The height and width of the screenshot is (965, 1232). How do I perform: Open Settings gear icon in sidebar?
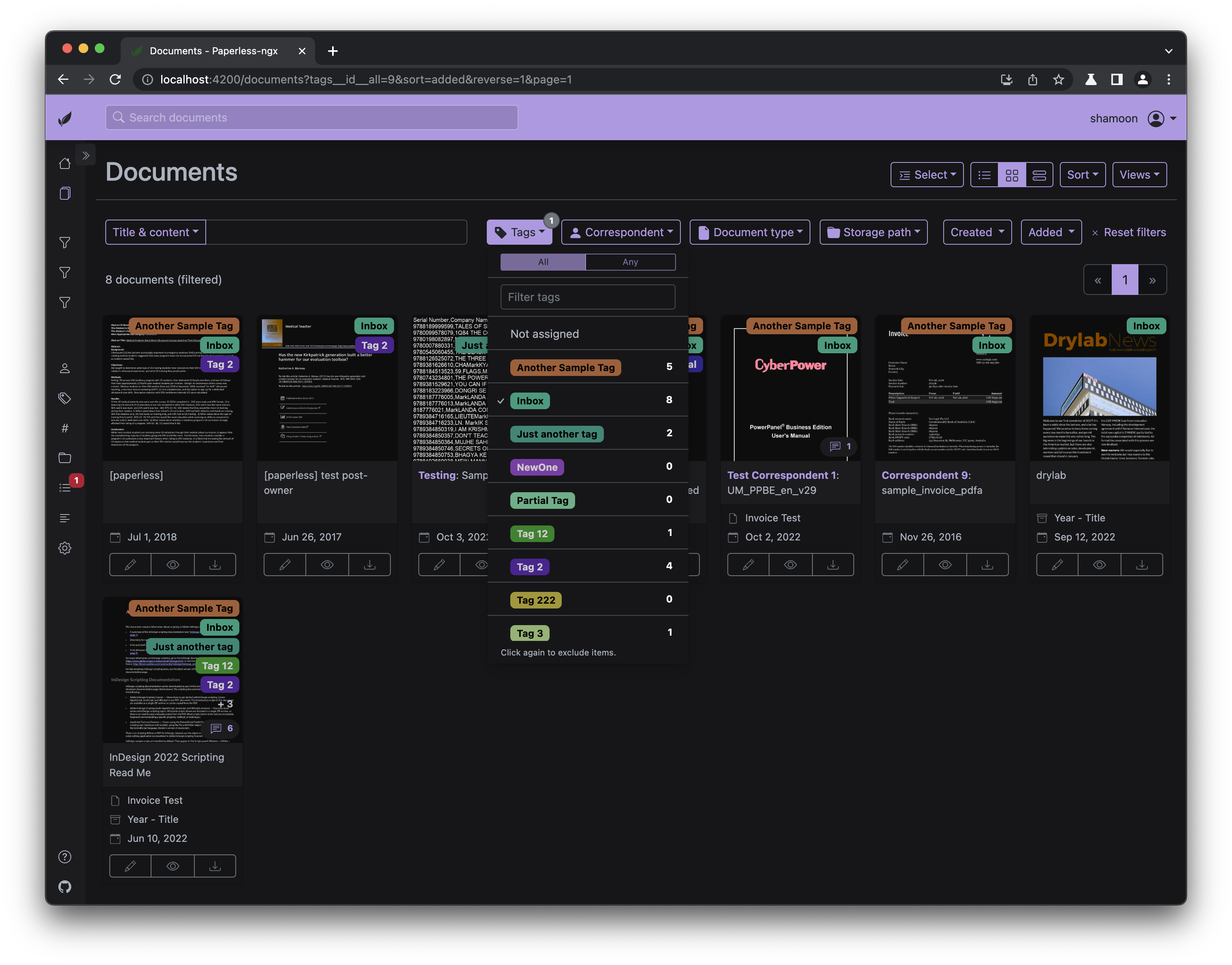tap(65, 548)
